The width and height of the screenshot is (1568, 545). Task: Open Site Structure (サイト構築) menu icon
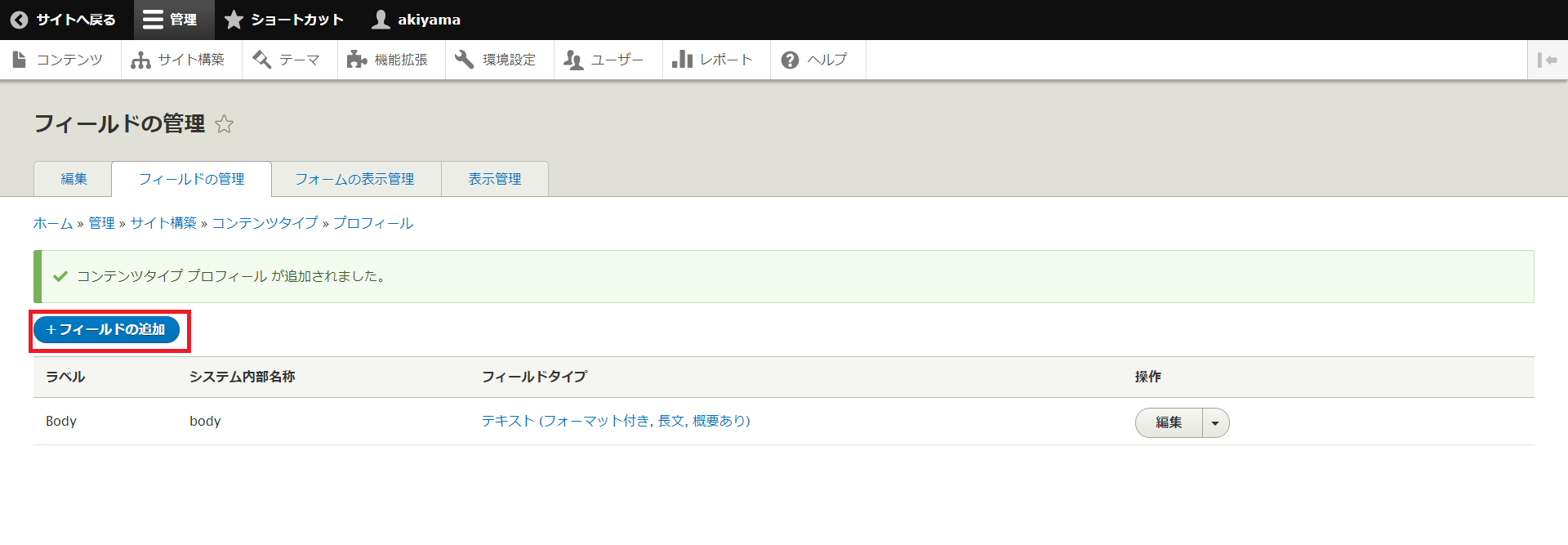coord(140,60)
